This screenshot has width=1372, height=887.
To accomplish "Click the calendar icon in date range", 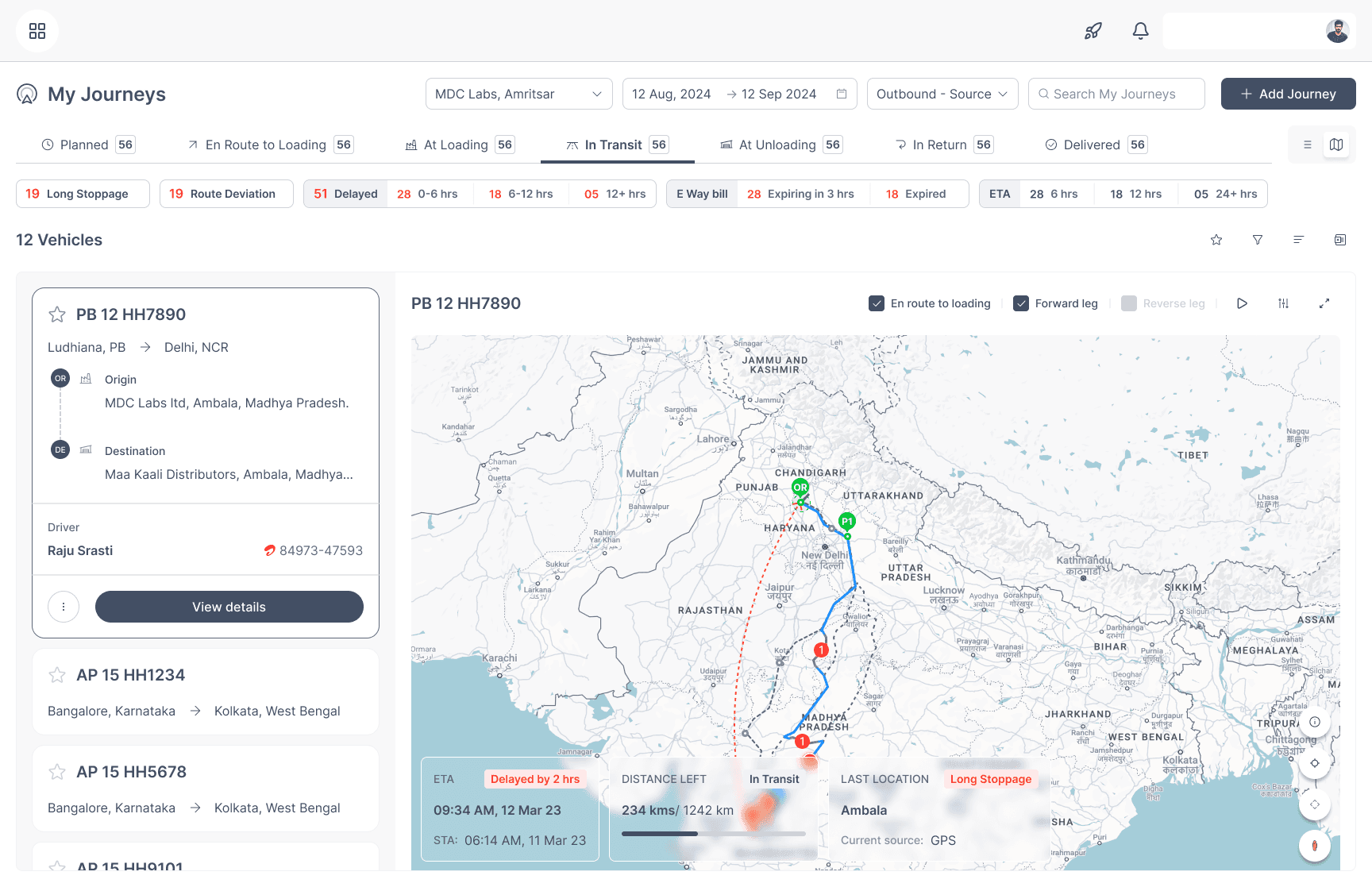I will click(x=842, y=94).
